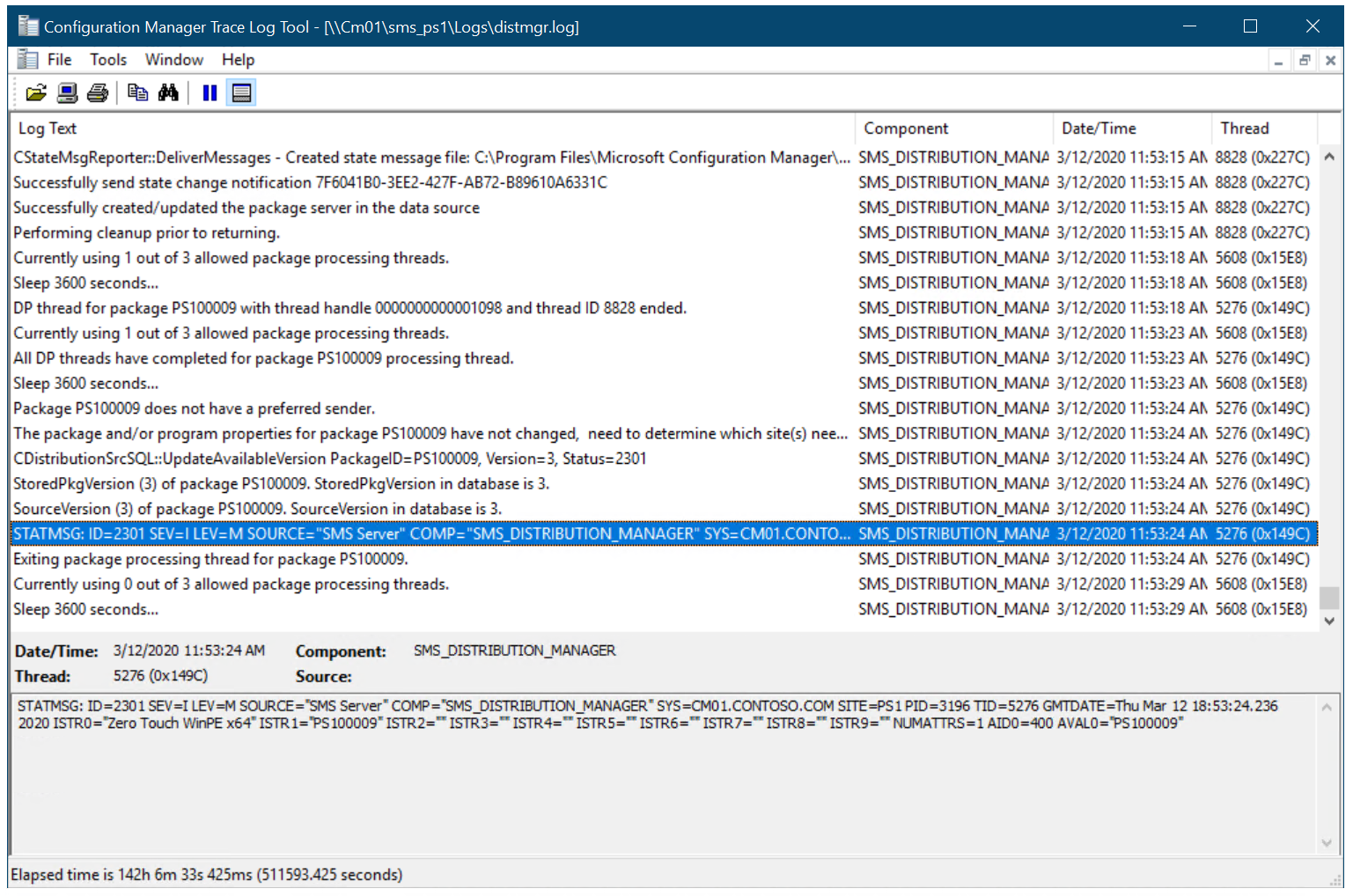
Task: Select the STATMSG ID=2301 highlighted log entry
Action: point(431,533)
